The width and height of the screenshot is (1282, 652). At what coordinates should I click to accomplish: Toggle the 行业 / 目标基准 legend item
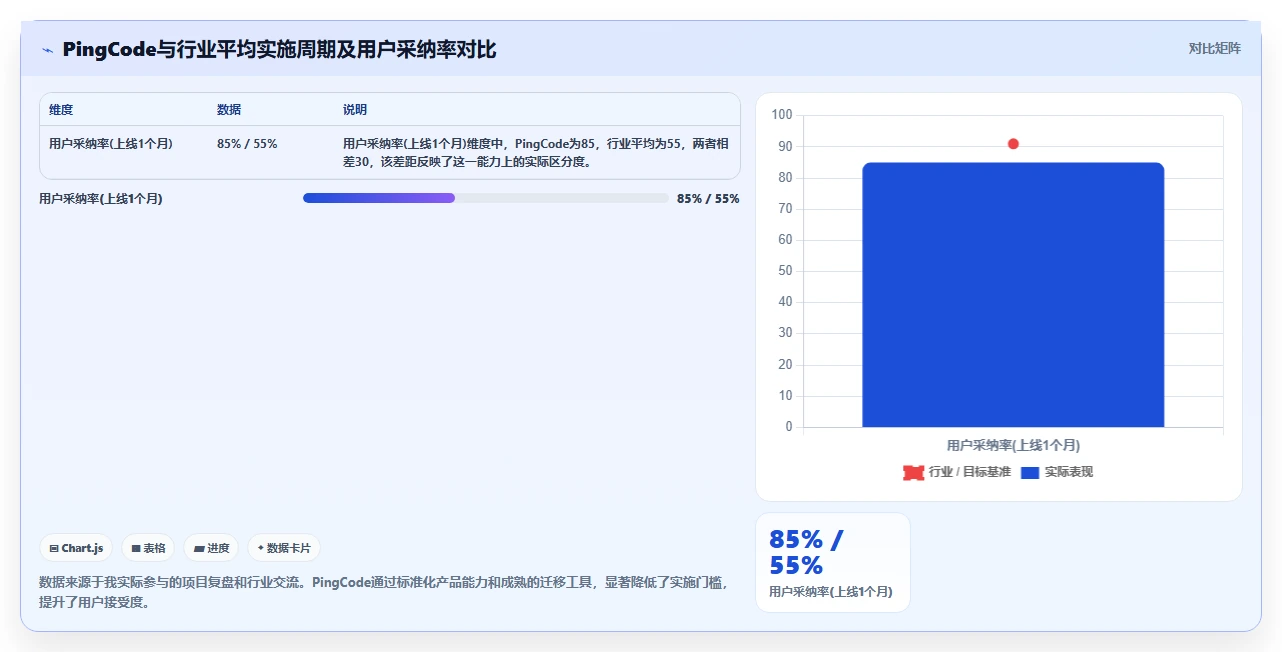(x=957, y=472)
